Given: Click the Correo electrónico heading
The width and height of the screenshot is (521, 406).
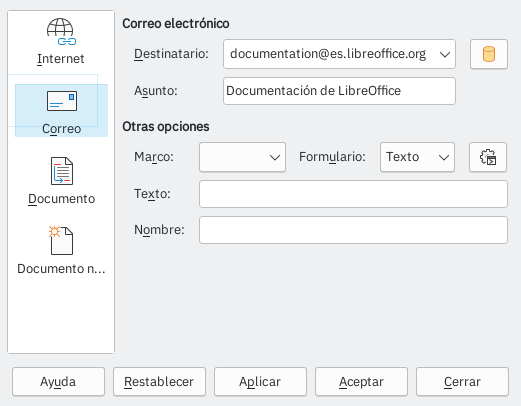Looking at the screenshot, I should coord(176,24).
